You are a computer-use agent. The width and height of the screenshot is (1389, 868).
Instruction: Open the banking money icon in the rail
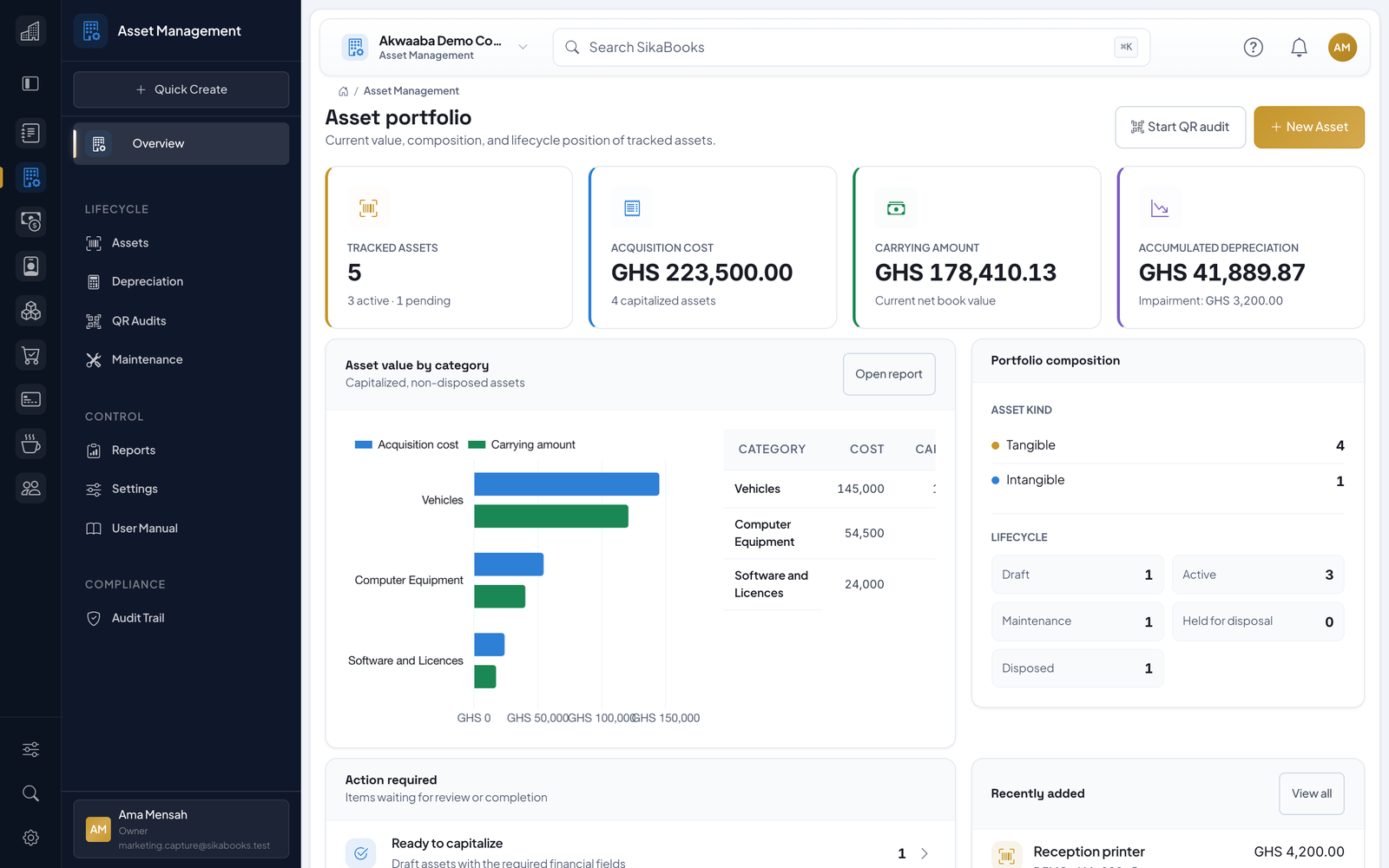[30, 221]
